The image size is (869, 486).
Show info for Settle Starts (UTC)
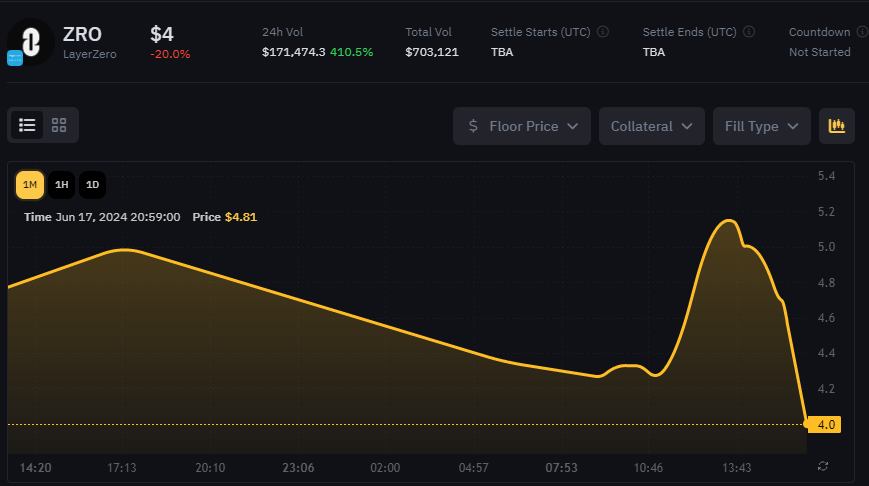tap(602, 32)
